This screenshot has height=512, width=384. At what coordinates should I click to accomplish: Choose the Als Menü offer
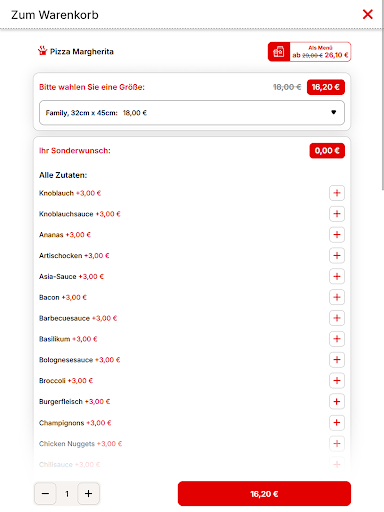309,52
